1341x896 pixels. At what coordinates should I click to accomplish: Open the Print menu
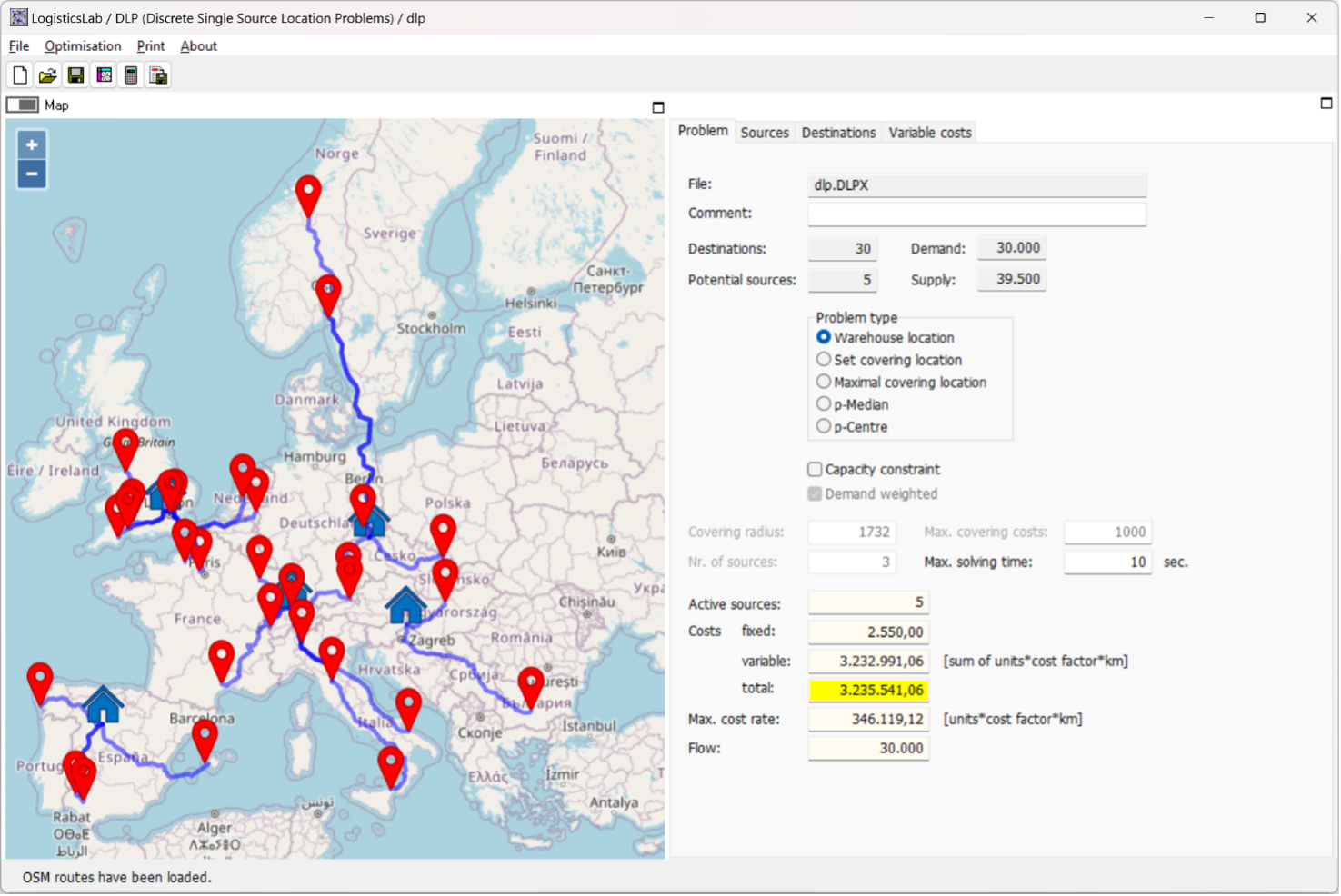[x=151, y=46]
